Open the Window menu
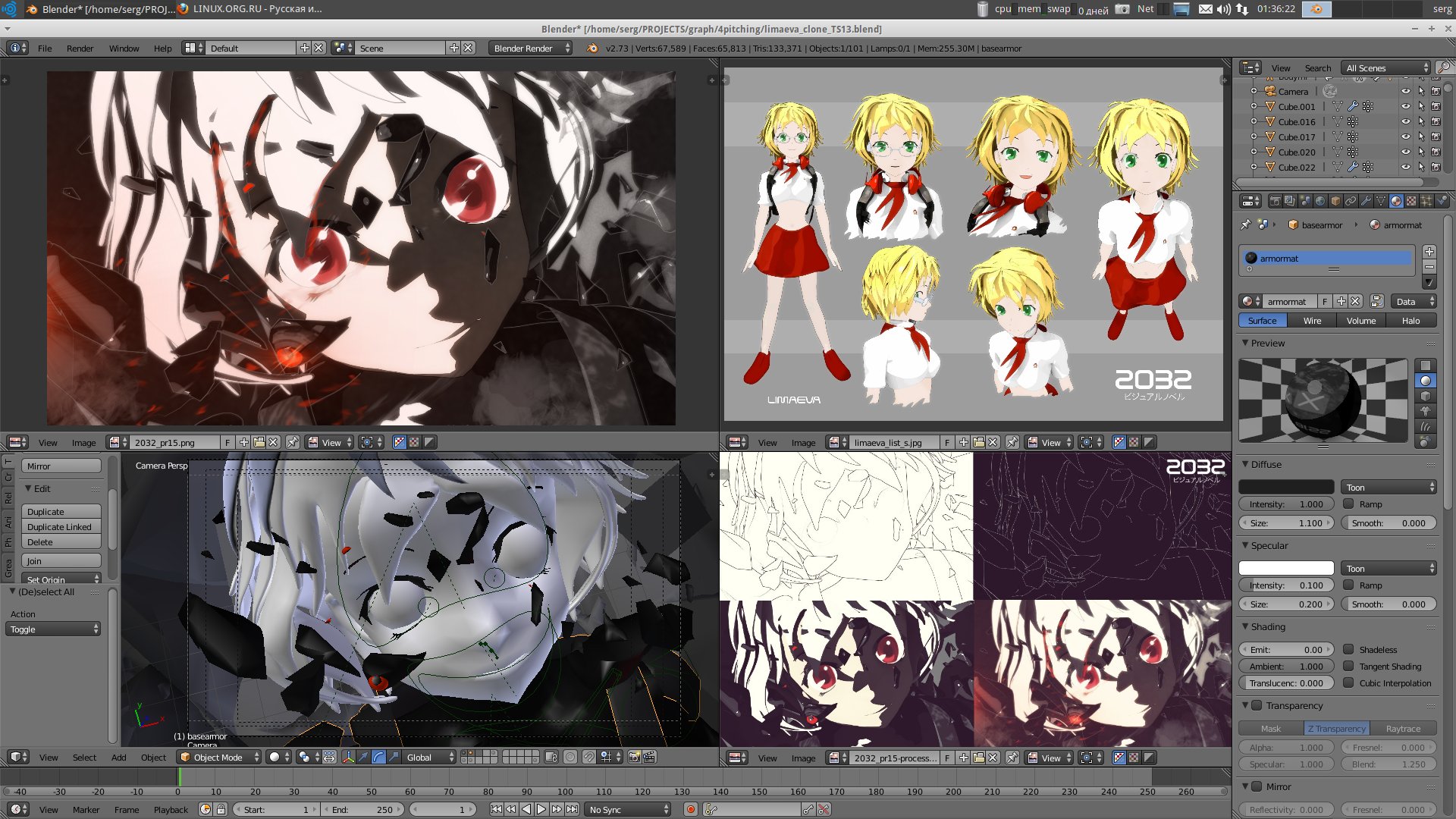This screenshot has width=1456, height=819. (124, 49)
